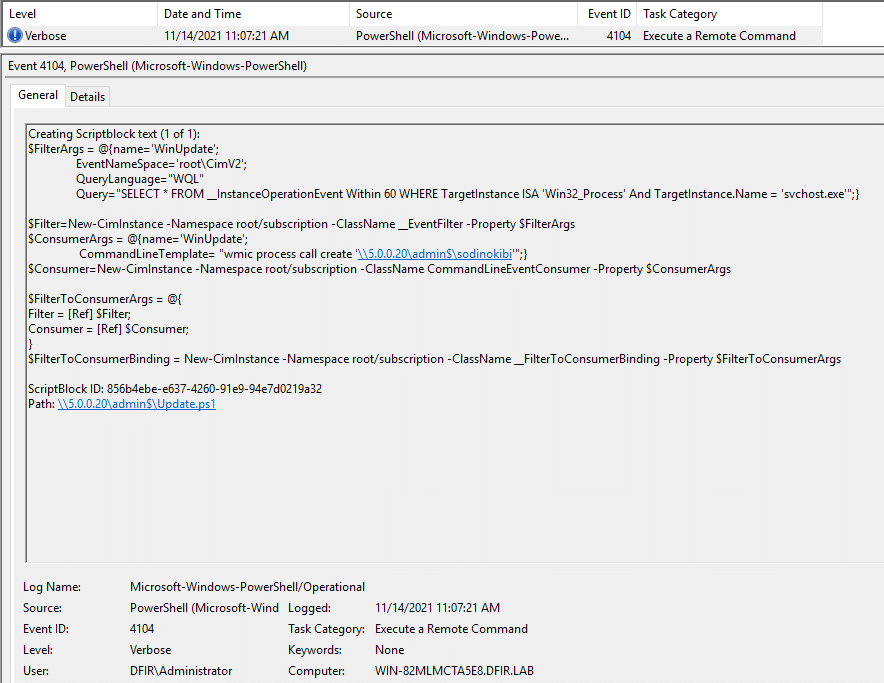Click Computer value WIN-82MLMCTA5E8.DFIR.LAB
Screen dimensions: 884x683
[x=454, y=671]
